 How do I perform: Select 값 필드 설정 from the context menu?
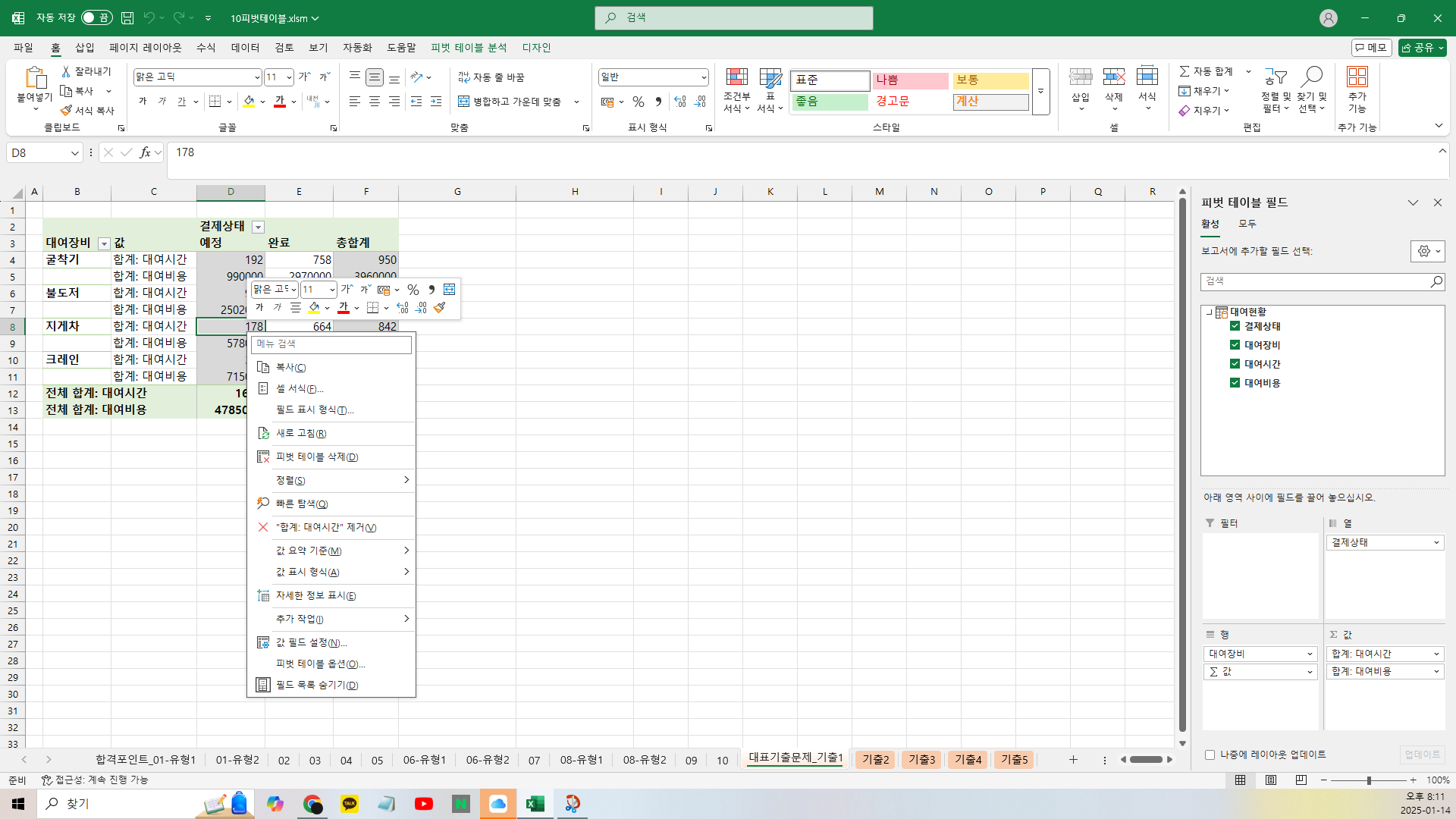pyautogui.click(x=311, y=642)
